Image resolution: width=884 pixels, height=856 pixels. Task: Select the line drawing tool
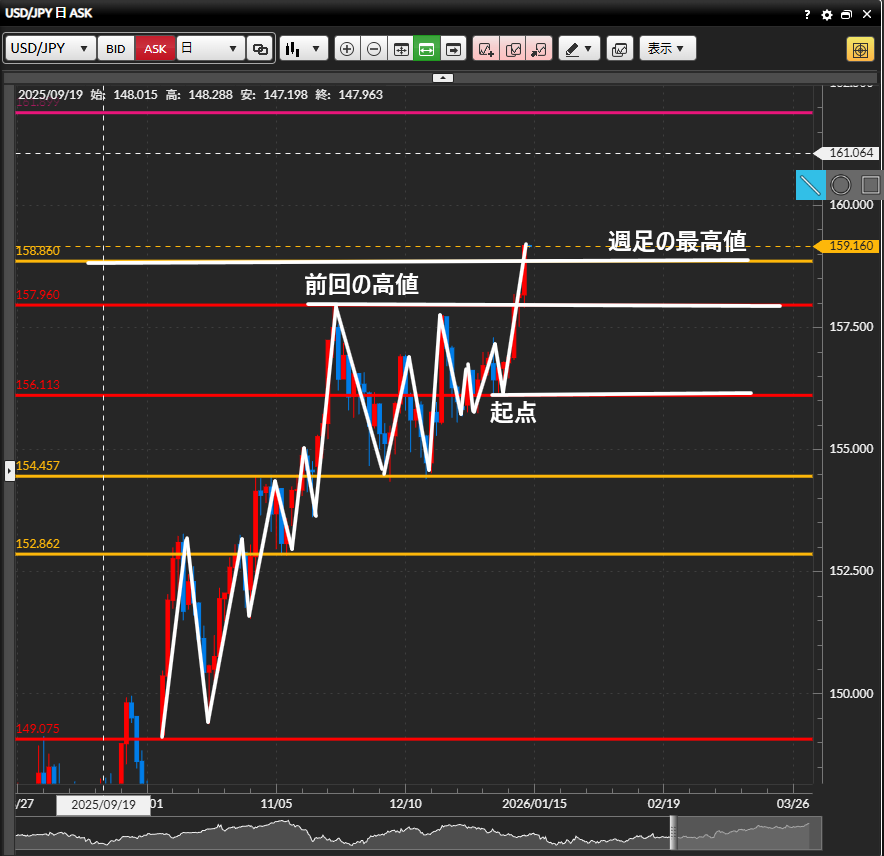(810, 185)
